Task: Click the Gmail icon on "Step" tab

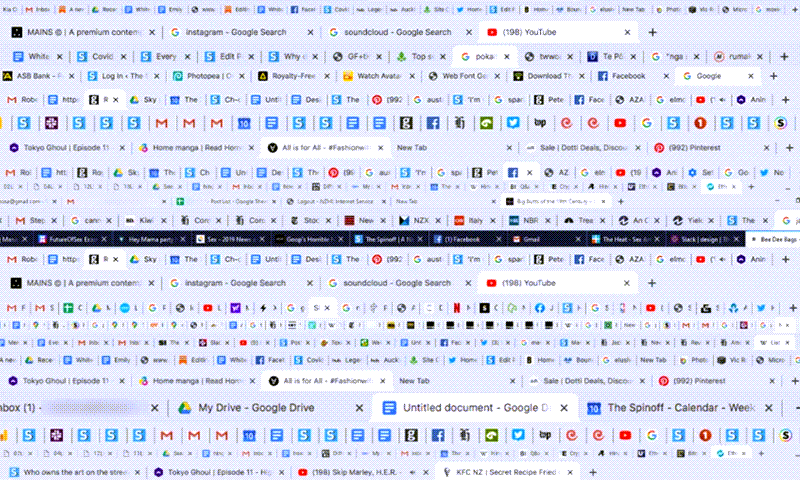Action: [x=20, y=220]
